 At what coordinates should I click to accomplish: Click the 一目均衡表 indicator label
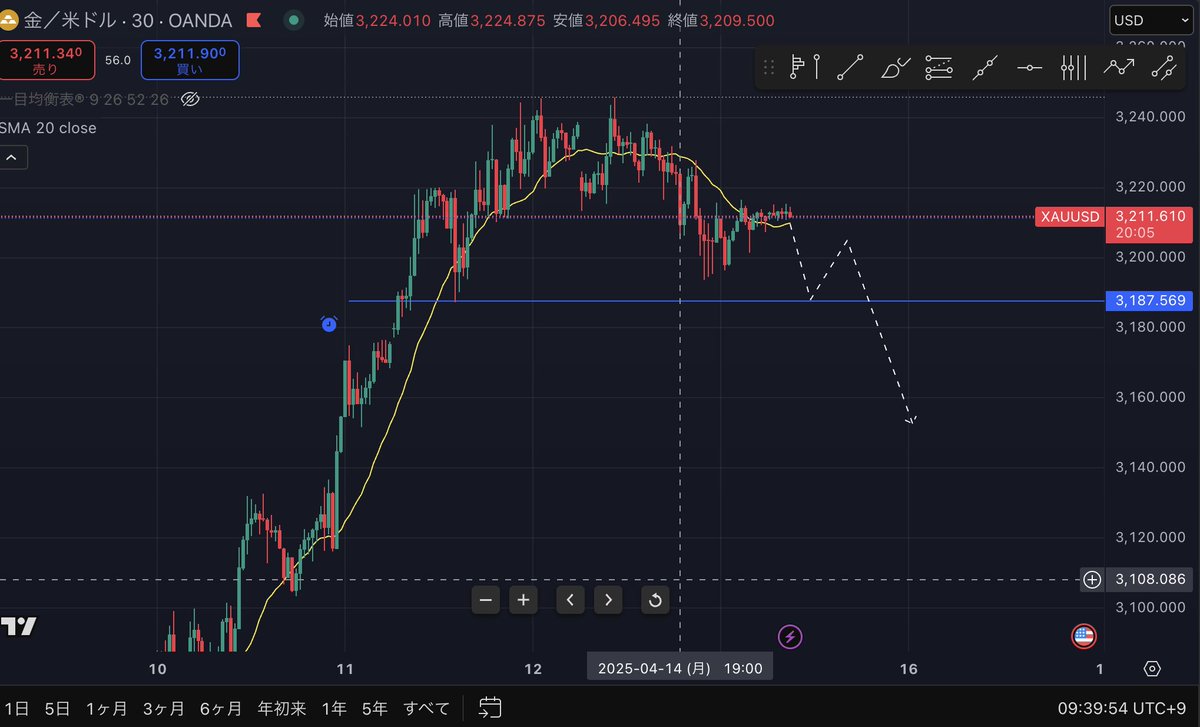(x=84, y=99)
